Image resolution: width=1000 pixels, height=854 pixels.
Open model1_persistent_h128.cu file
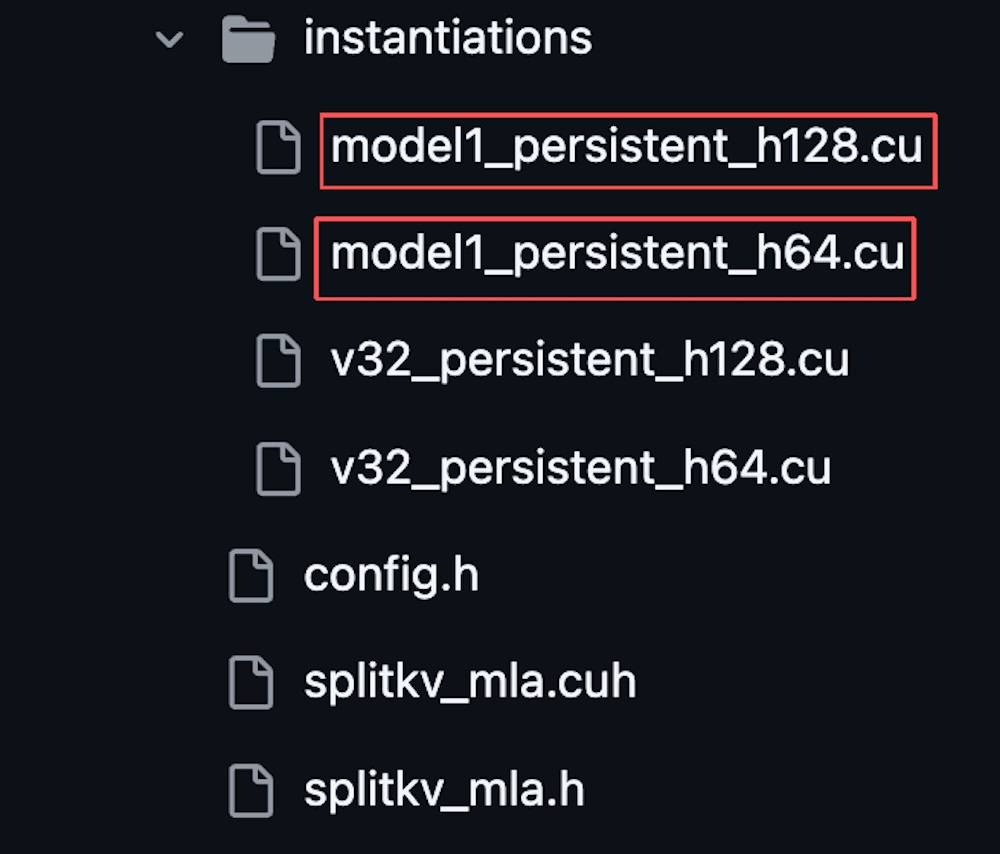626,148
